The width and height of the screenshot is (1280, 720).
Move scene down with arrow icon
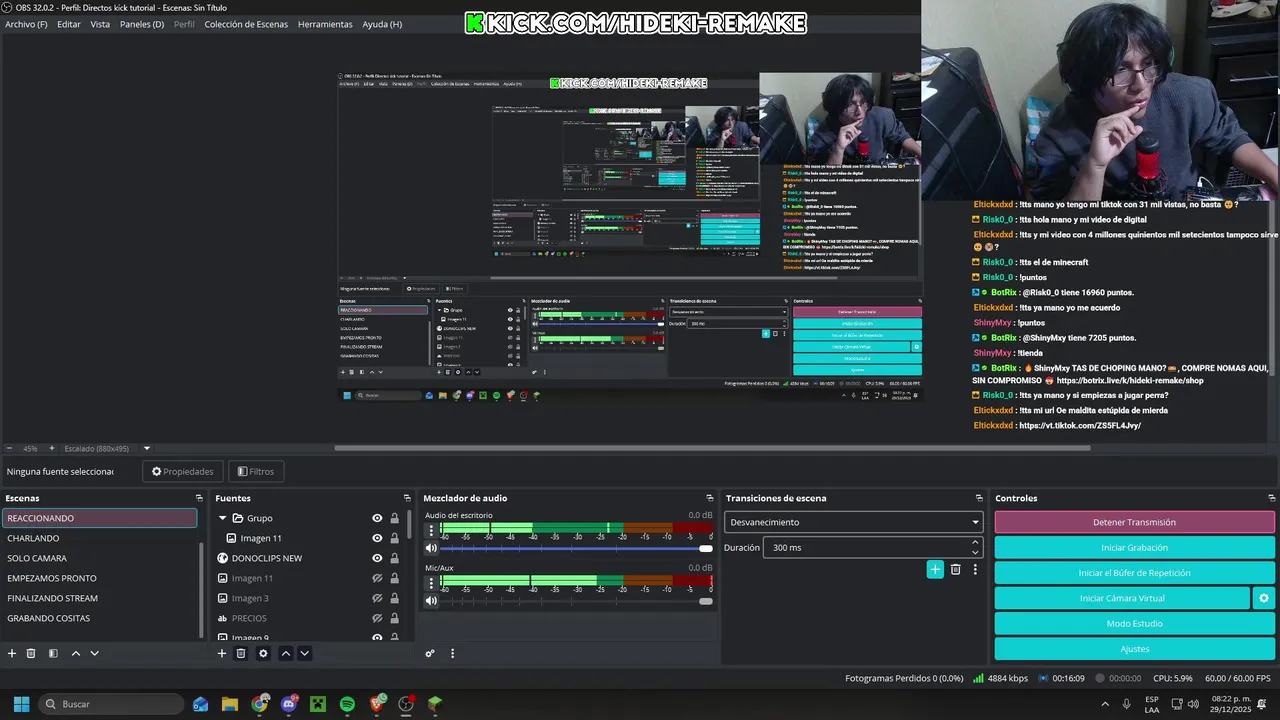[94, 653]
